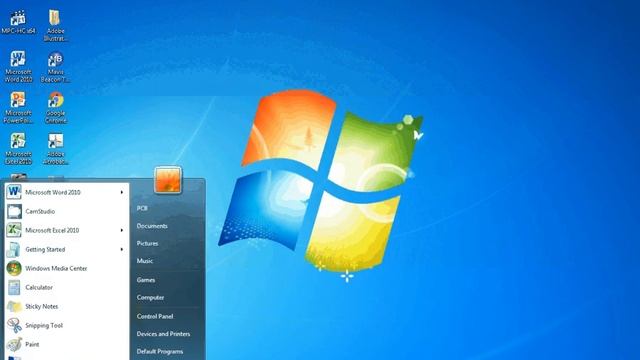Select the Mavis Beacon desktop icon
The height and width of the screenshot is (360, 640).
(56, 67)
